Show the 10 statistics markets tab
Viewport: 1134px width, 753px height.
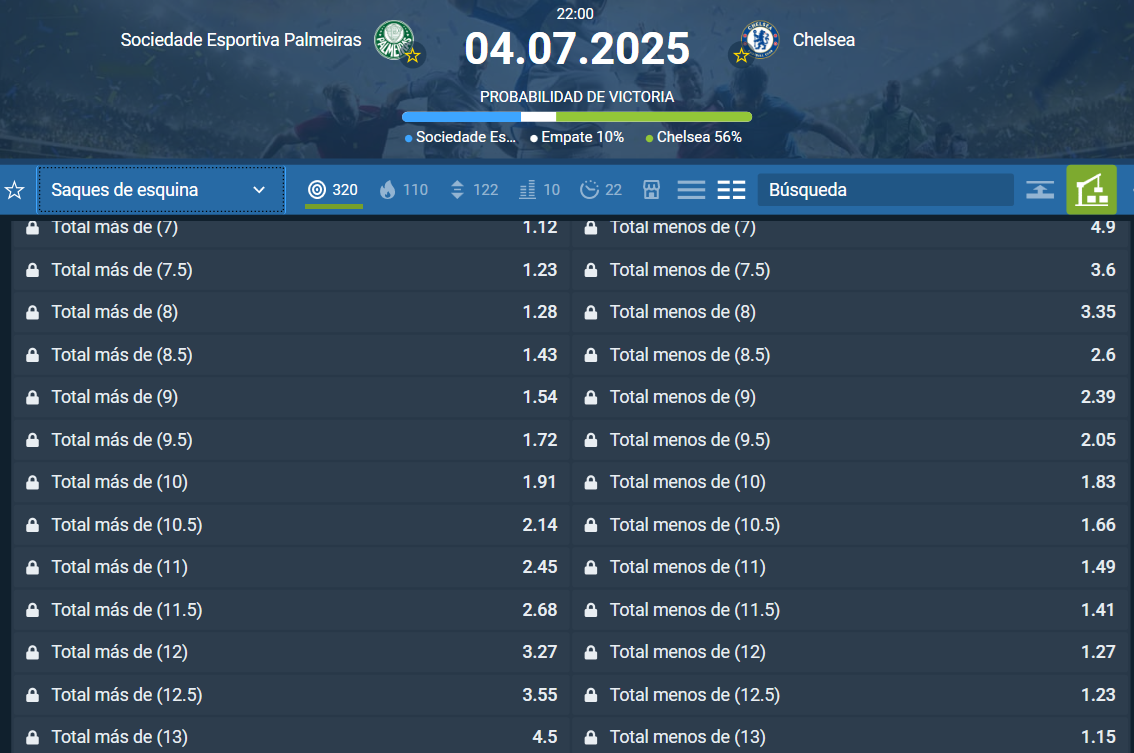540,190
